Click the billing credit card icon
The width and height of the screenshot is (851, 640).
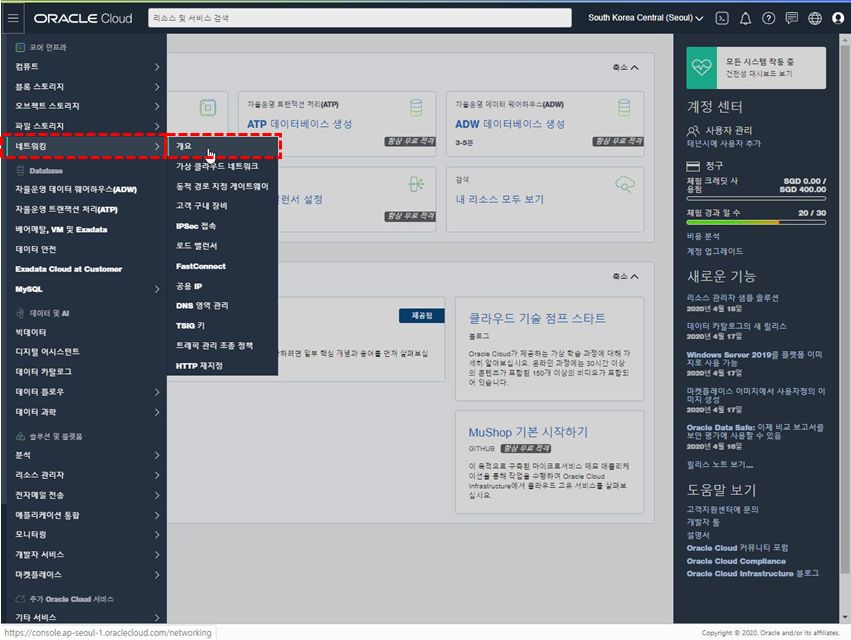click(693, 166)
